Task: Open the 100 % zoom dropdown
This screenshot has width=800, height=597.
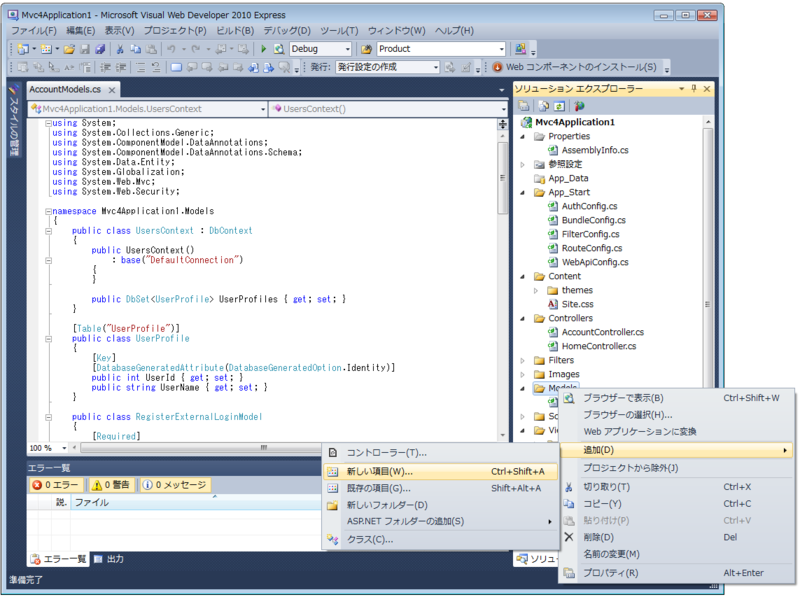Action: (64, 449)
